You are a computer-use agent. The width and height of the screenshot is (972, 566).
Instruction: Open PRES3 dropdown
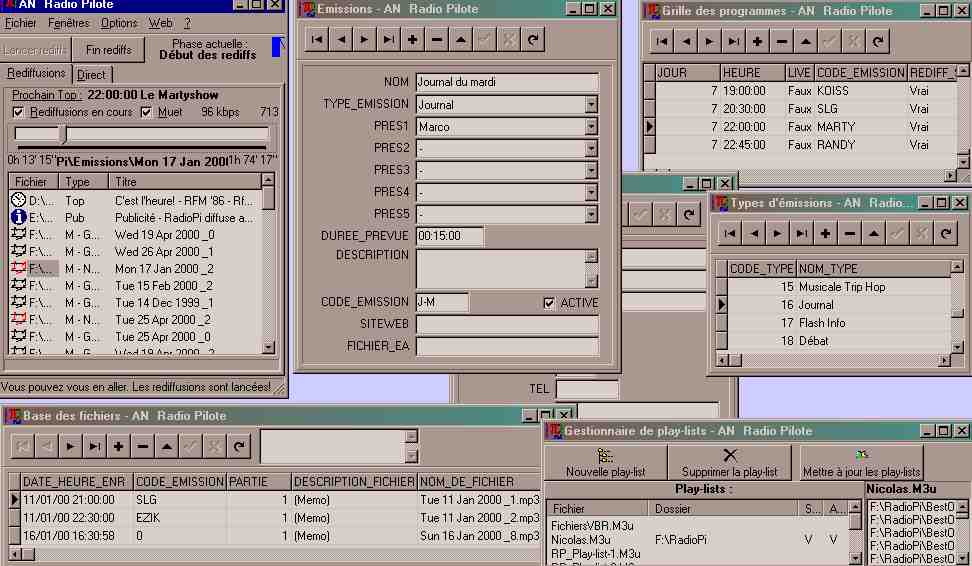591,170
